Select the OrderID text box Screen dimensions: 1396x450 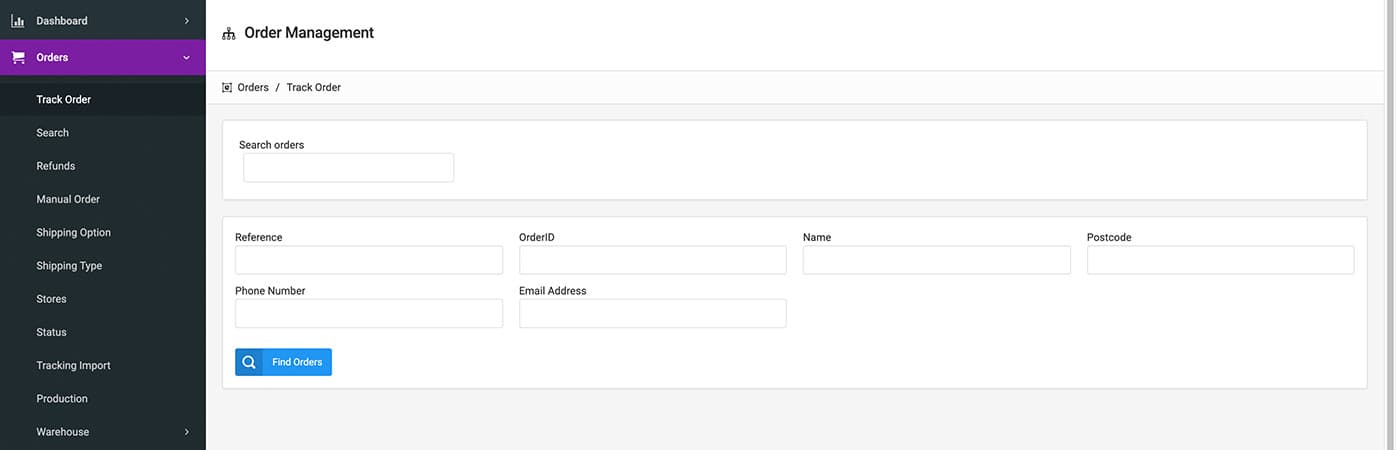pos(652,260)
